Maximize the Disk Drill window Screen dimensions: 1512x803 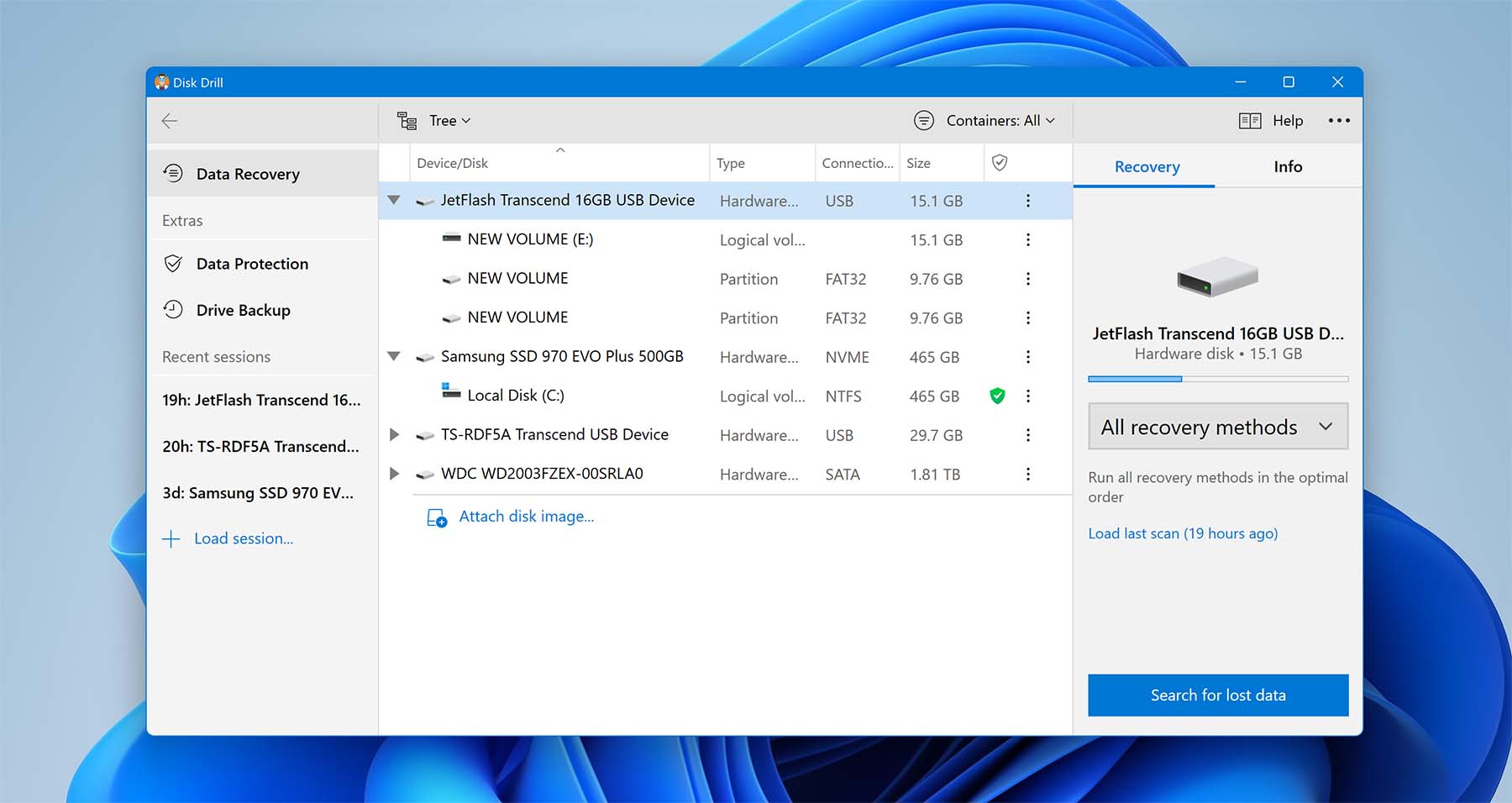1289,82
